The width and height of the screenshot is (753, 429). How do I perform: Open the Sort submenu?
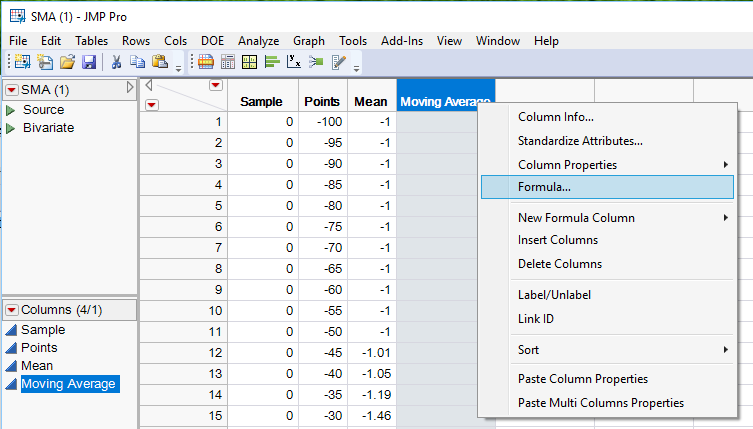tap(607, 350)
